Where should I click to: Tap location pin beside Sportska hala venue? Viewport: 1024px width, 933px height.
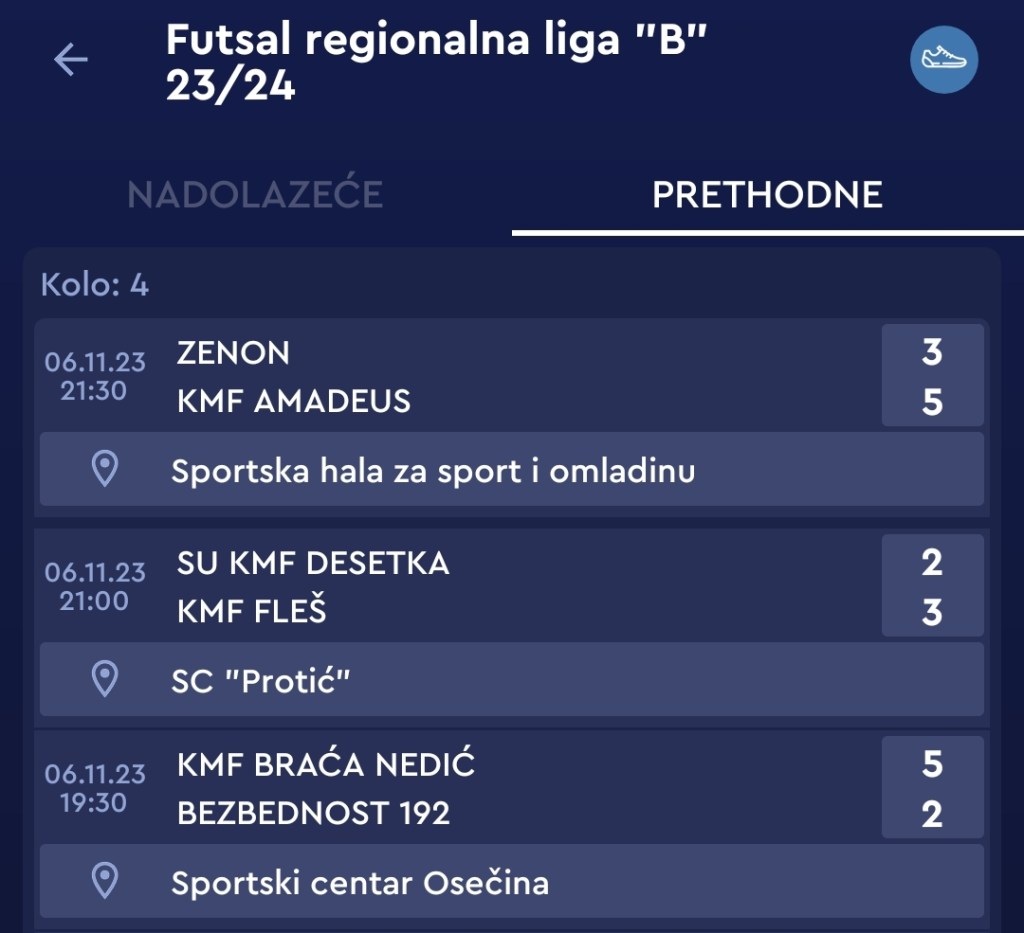point(105,469)
